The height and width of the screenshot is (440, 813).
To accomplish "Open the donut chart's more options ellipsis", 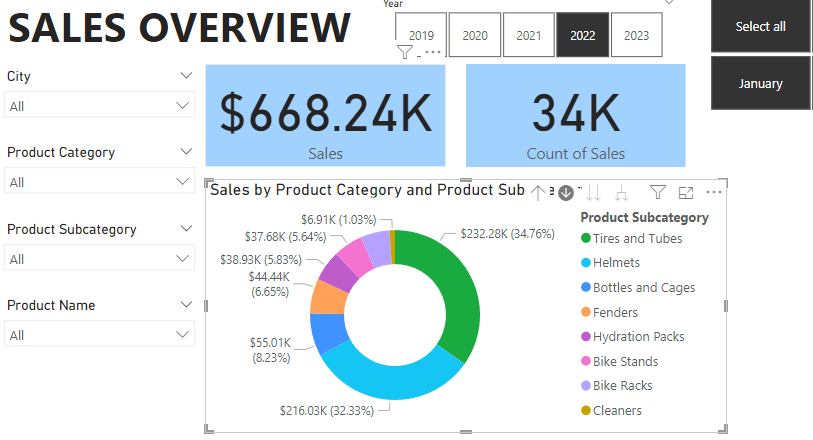I will (714, 192).
